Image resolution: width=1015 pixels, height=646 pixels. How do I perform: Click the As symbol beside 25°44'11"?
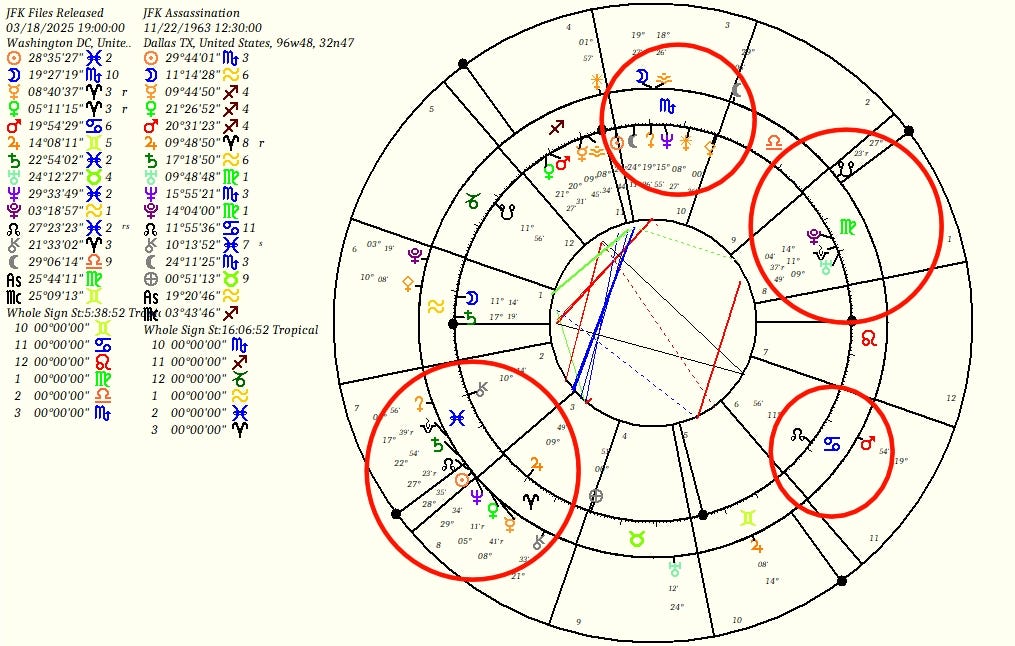point(14,280)
